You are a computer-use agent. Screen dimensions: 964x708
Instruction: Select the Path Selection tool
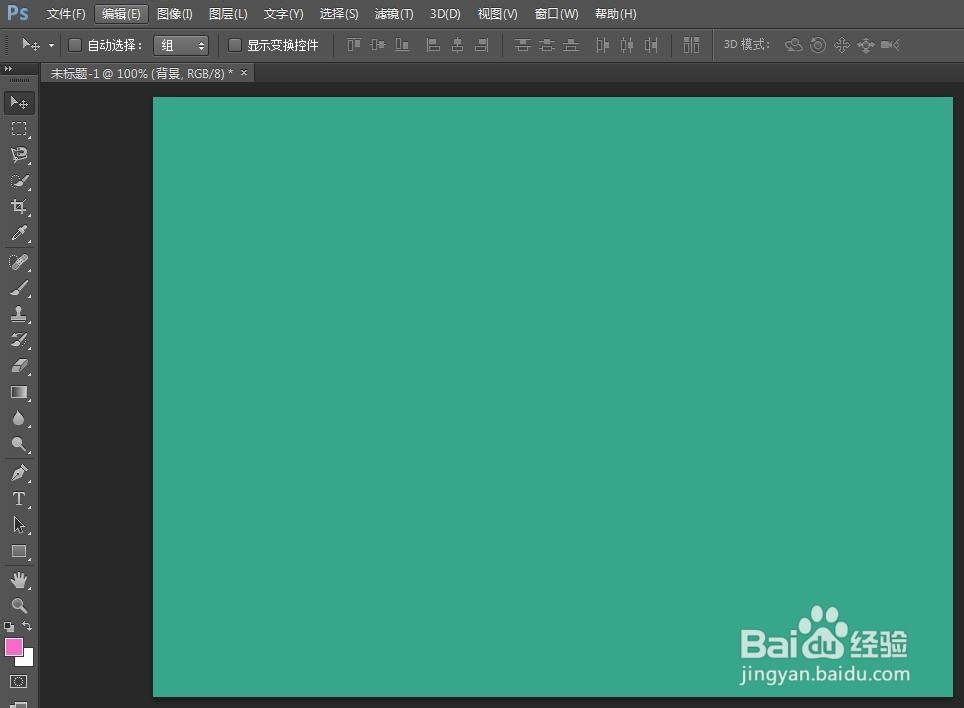click(x=19, y=525)
